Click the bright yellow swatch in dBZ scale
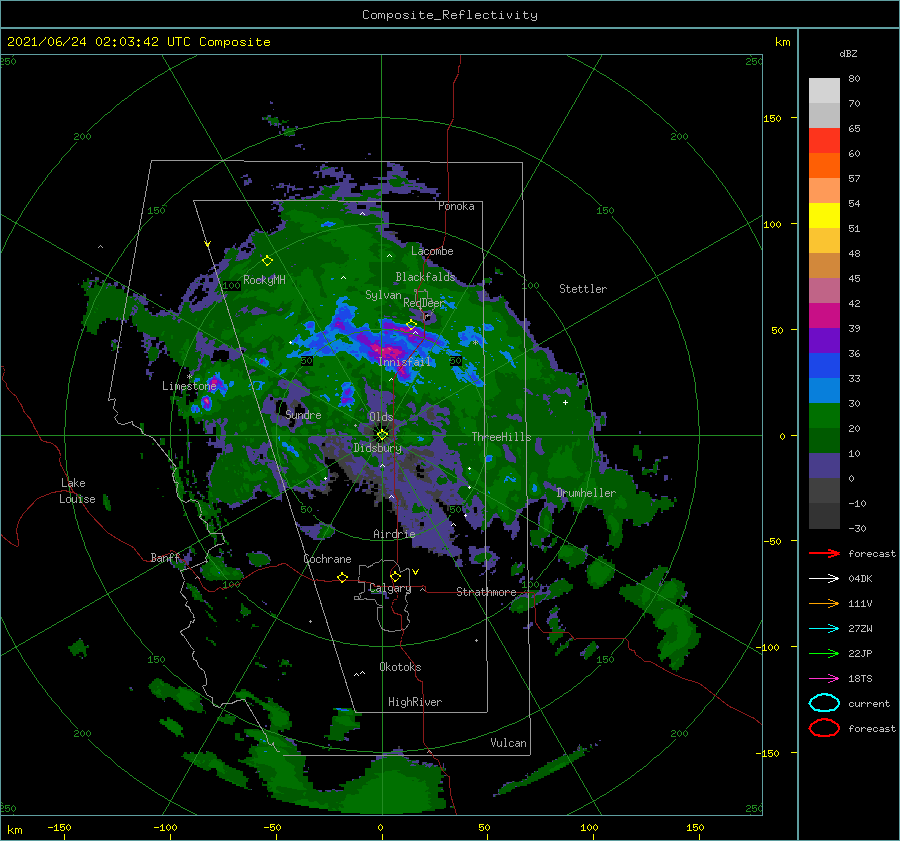This screenshot has height=841, width=900. pos(824,215)
